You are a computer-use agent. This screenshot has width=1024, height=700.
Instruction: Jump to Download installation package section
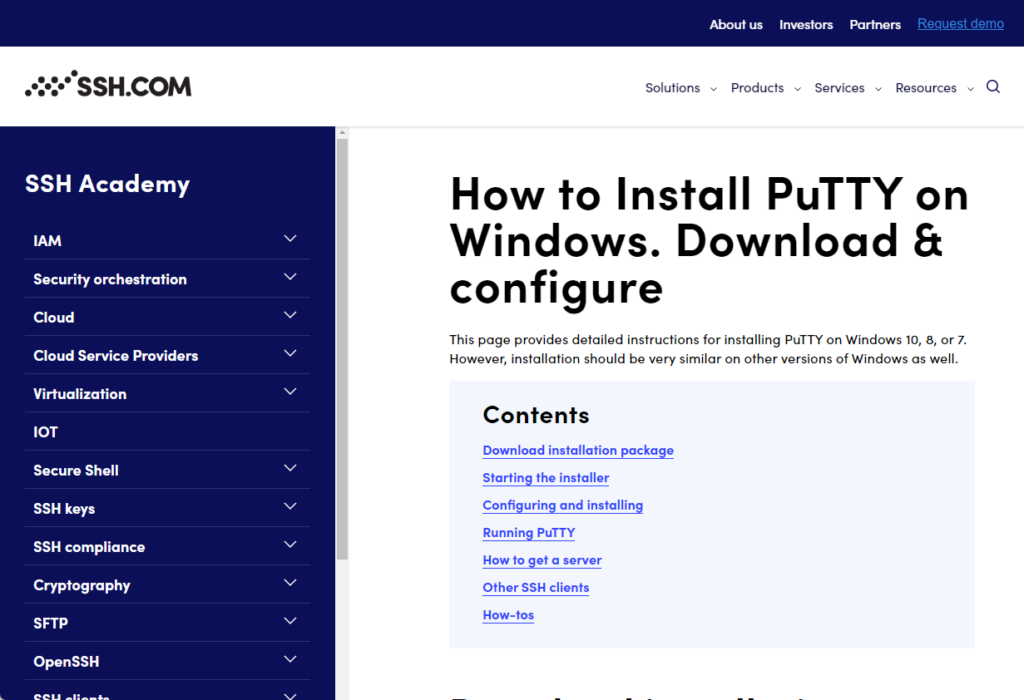point(578,451)
